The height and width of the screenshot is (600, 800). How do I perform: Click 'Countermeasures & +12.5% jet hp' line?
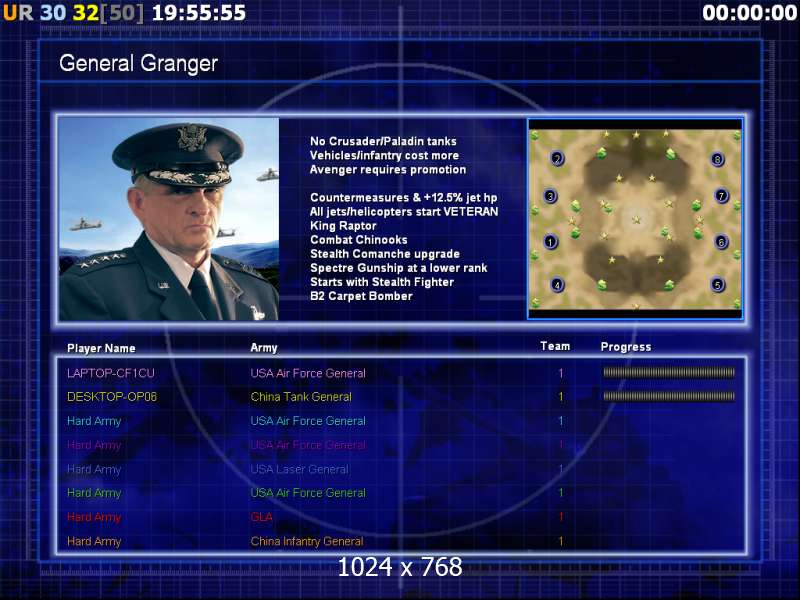[404, 197]
